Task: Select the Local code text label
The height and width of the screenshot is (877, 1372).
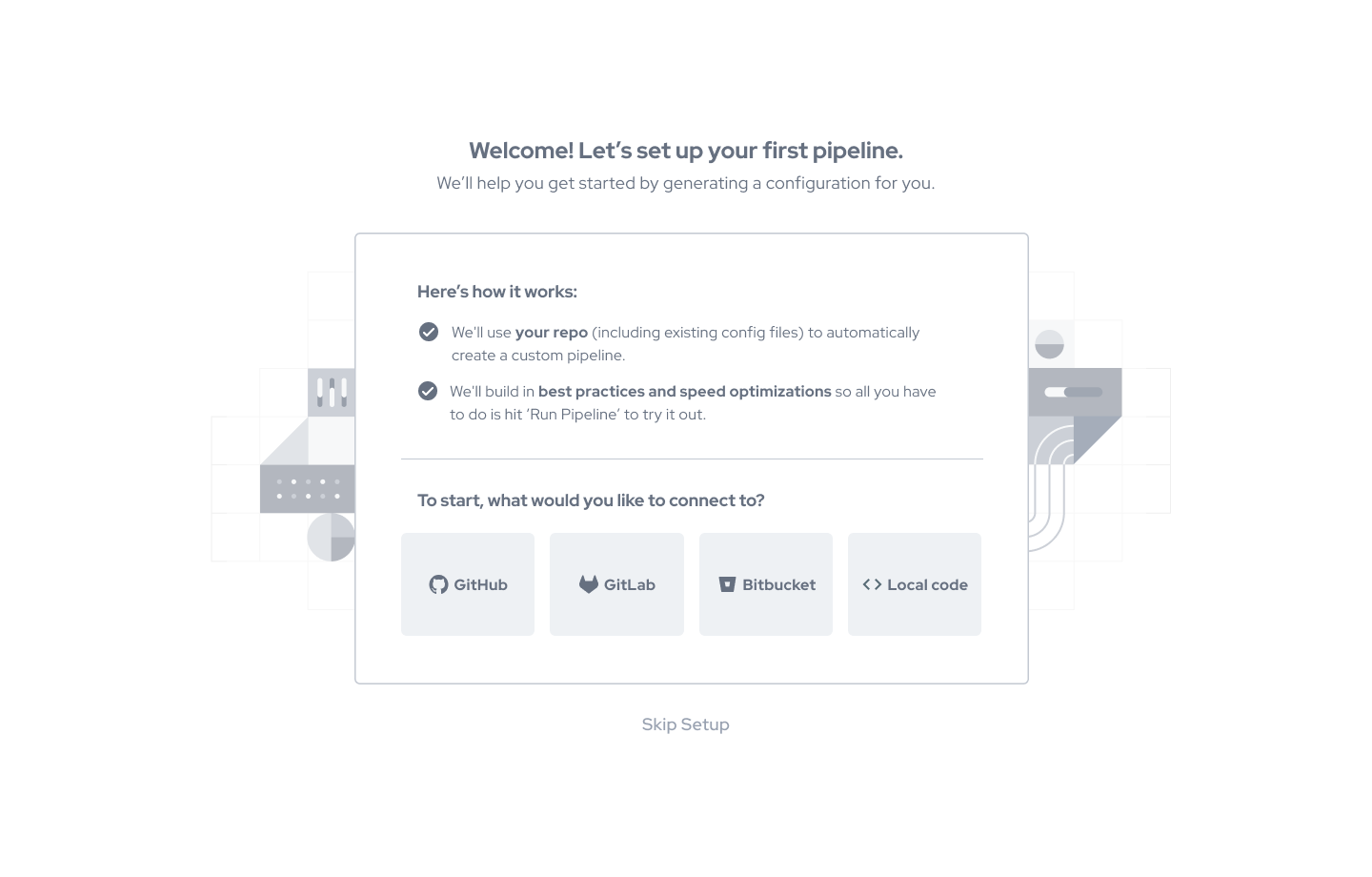Action: pos(927,584)
